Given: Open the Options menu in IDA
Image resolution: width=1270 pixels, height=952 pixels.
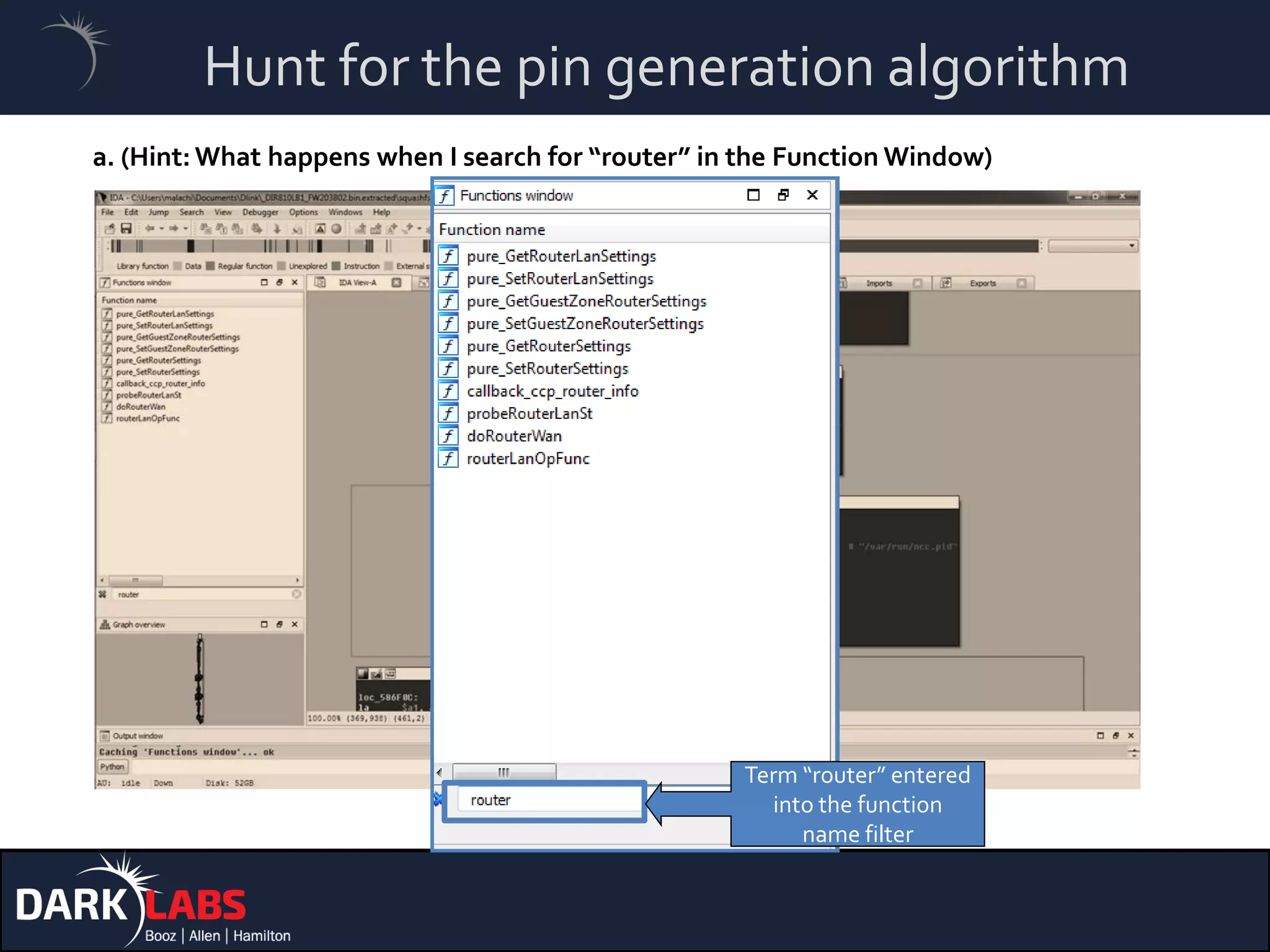Looking at the screenshot, I should [x=303, y=212].
